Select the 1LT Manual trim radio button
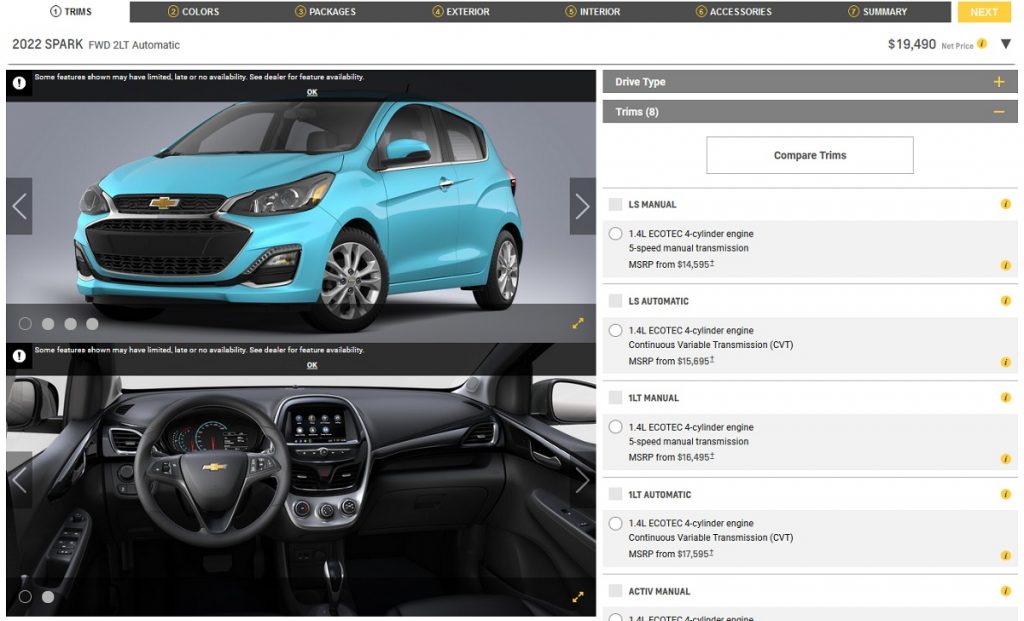1024x621 pixels. (615, 427)
